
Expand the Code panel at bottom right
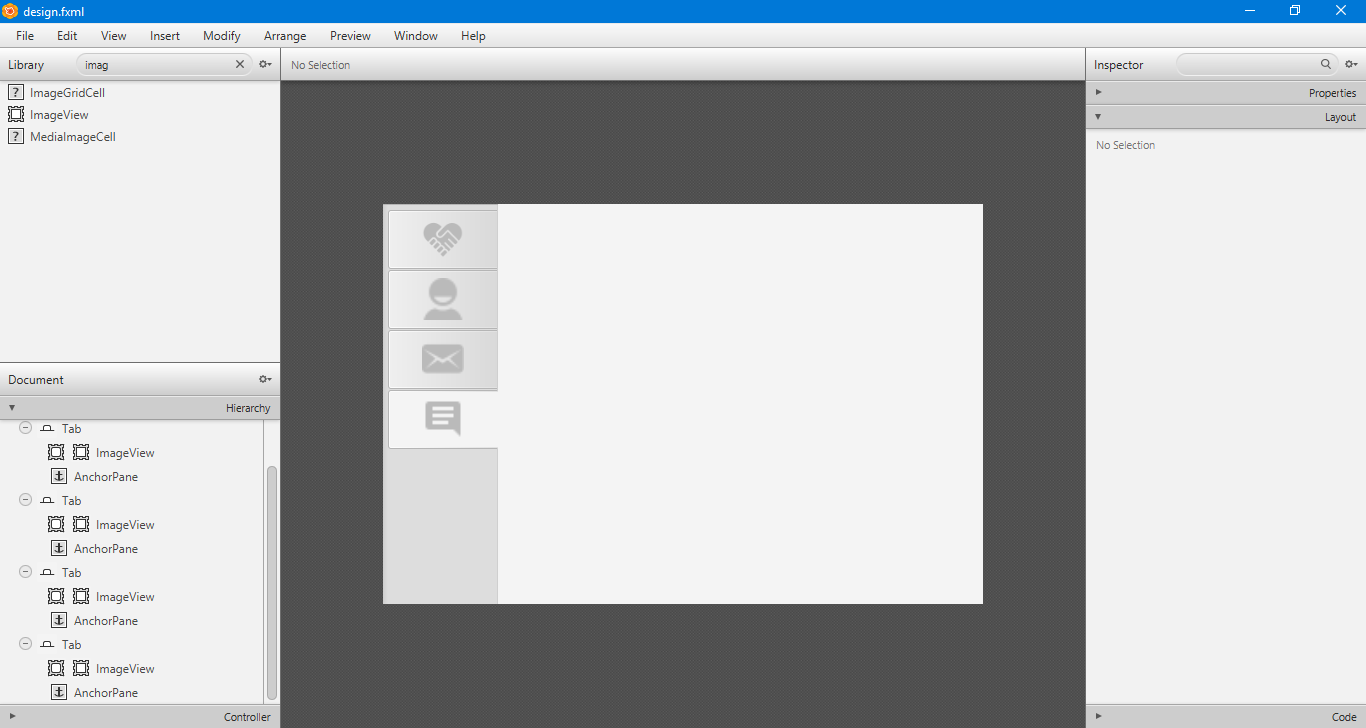(1098, 717)
